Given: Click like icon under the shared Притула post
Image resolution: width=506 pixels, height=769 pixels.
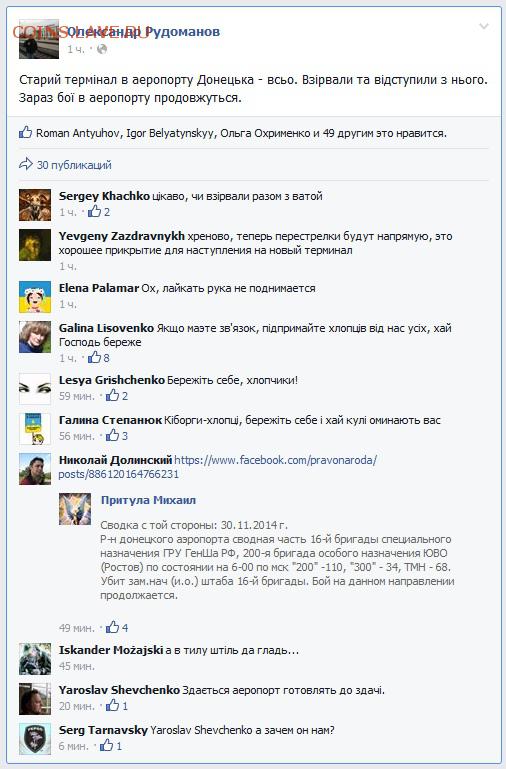Looking at the screenshot, I should [113, 627].
